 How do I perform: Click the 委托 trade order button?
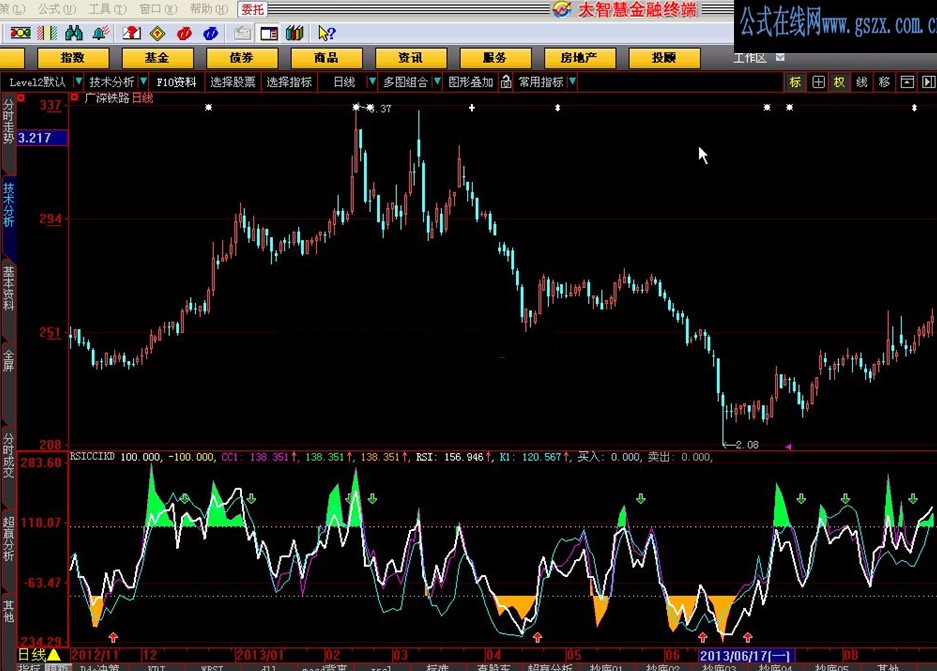[251, 8]
